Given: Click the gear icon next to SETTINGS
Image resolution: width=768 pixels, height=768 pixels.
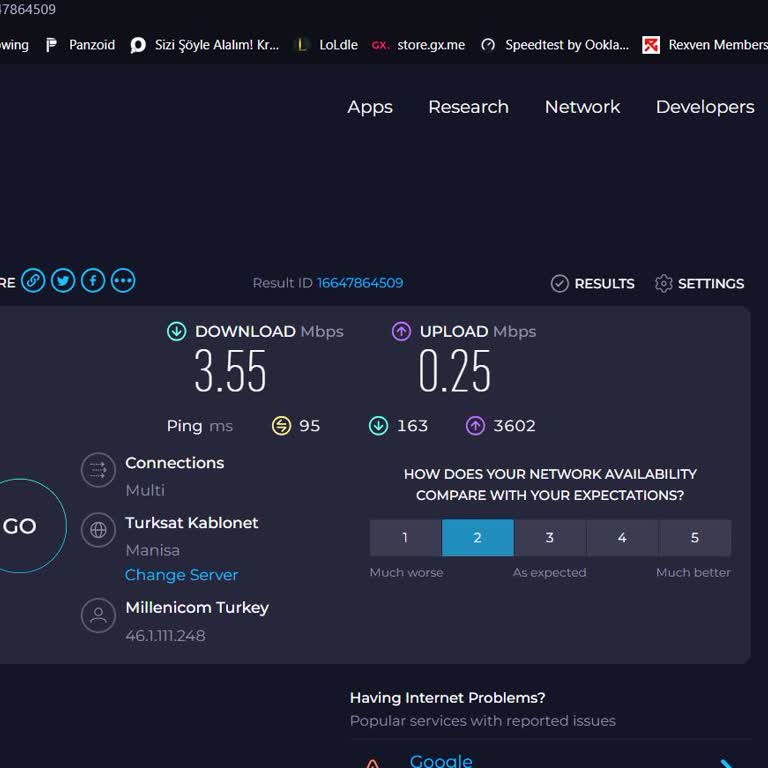Looking at the screenshot, I should [x=664, y=283].
